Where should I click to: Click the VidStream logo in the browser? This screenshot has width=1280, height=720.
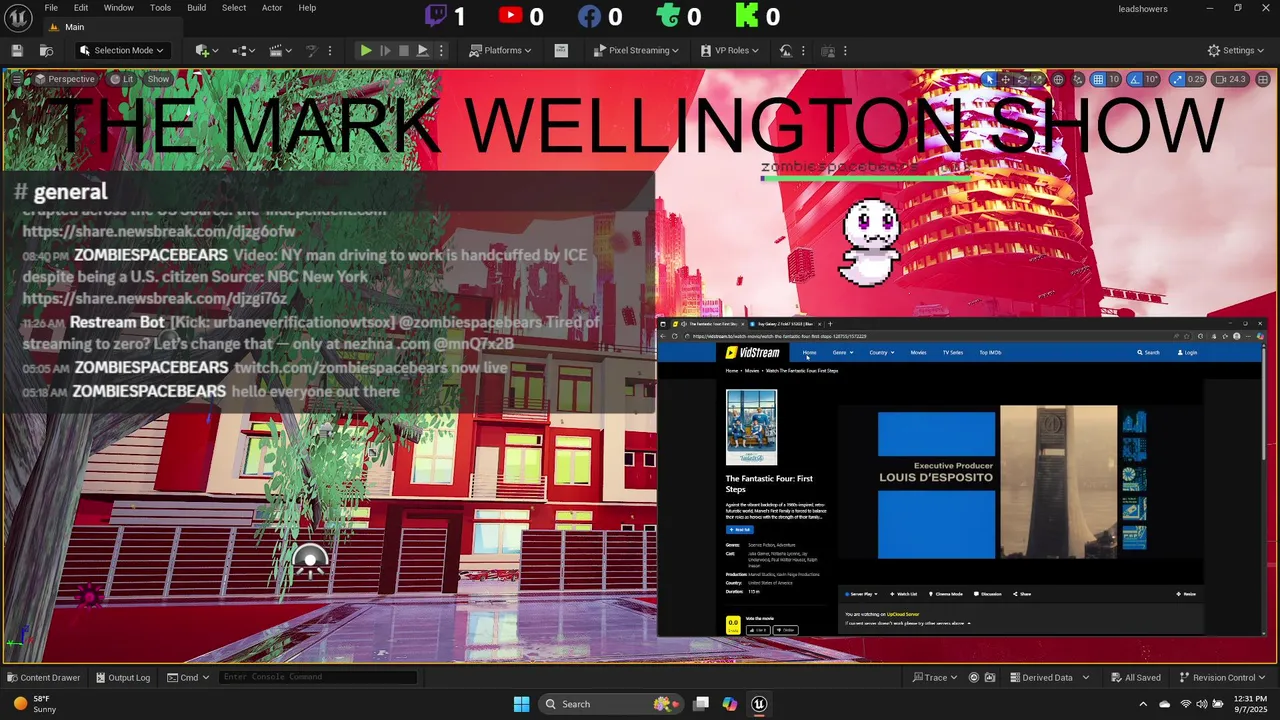[x=752, y=352]
